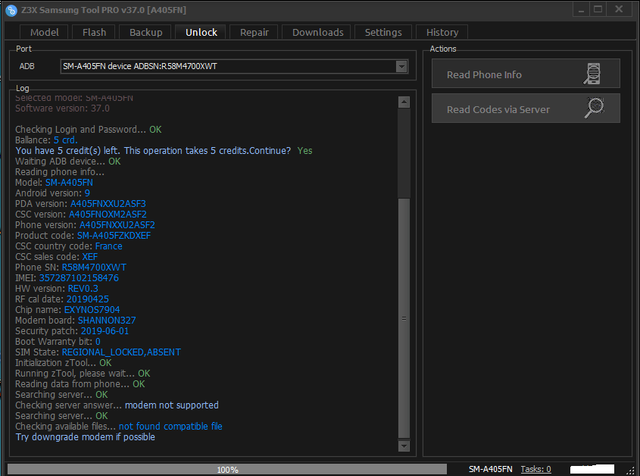The height and width of the screenshot is (476, 640).
Task: Click Security patch 2019-06-01 value
Action: pos(104,331)
